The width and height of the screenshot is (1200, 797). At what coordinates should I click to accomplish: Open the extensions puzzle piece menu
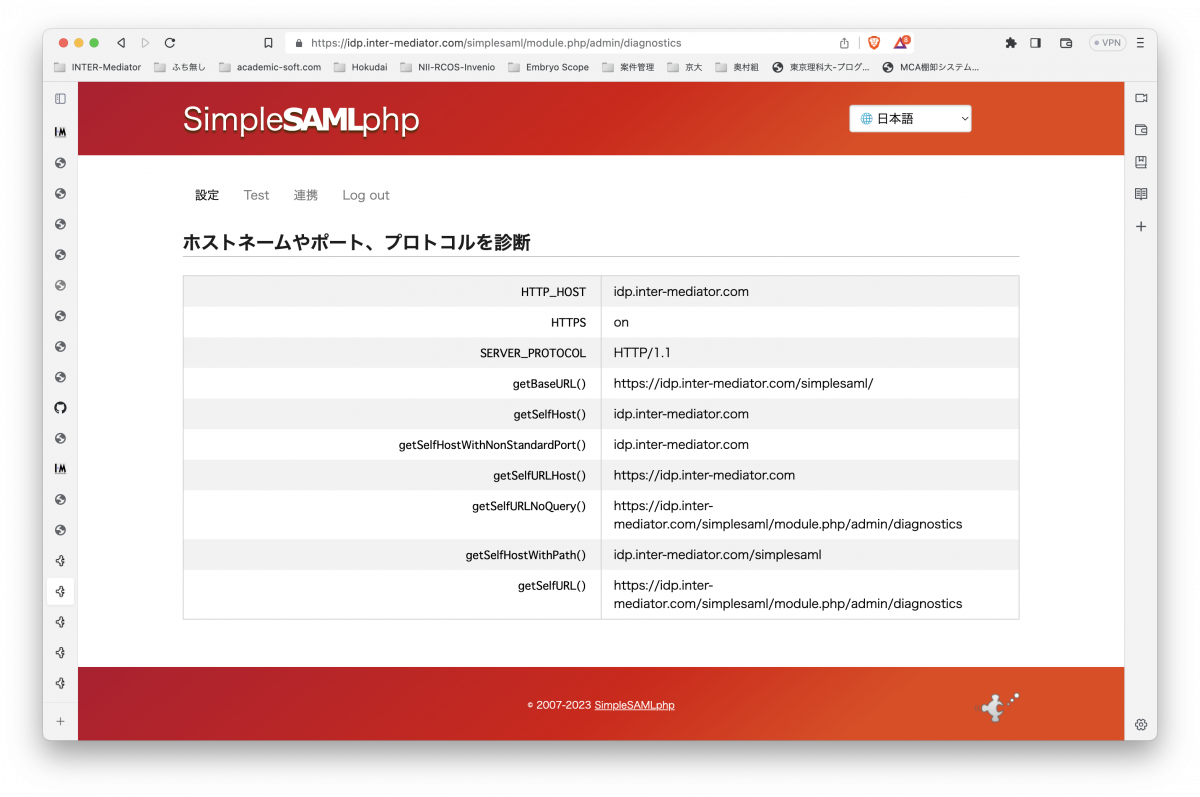1010,42
